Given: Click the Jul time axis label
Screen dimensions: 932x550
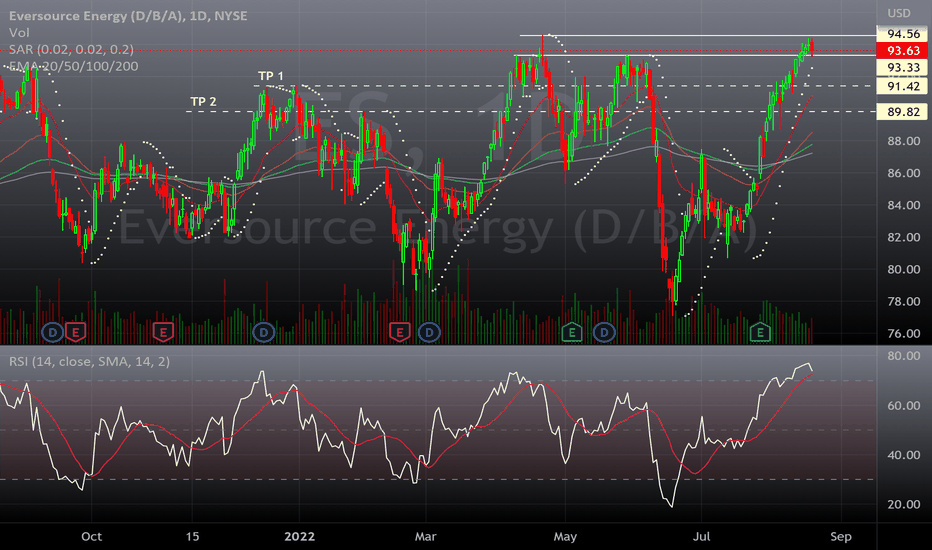Looking at the screenshot, I should (701, 536).
